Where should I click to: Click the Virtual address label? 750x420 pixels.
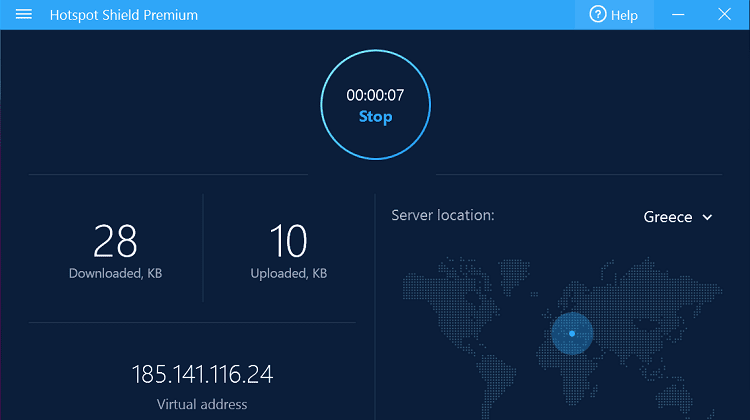(202, 404)
